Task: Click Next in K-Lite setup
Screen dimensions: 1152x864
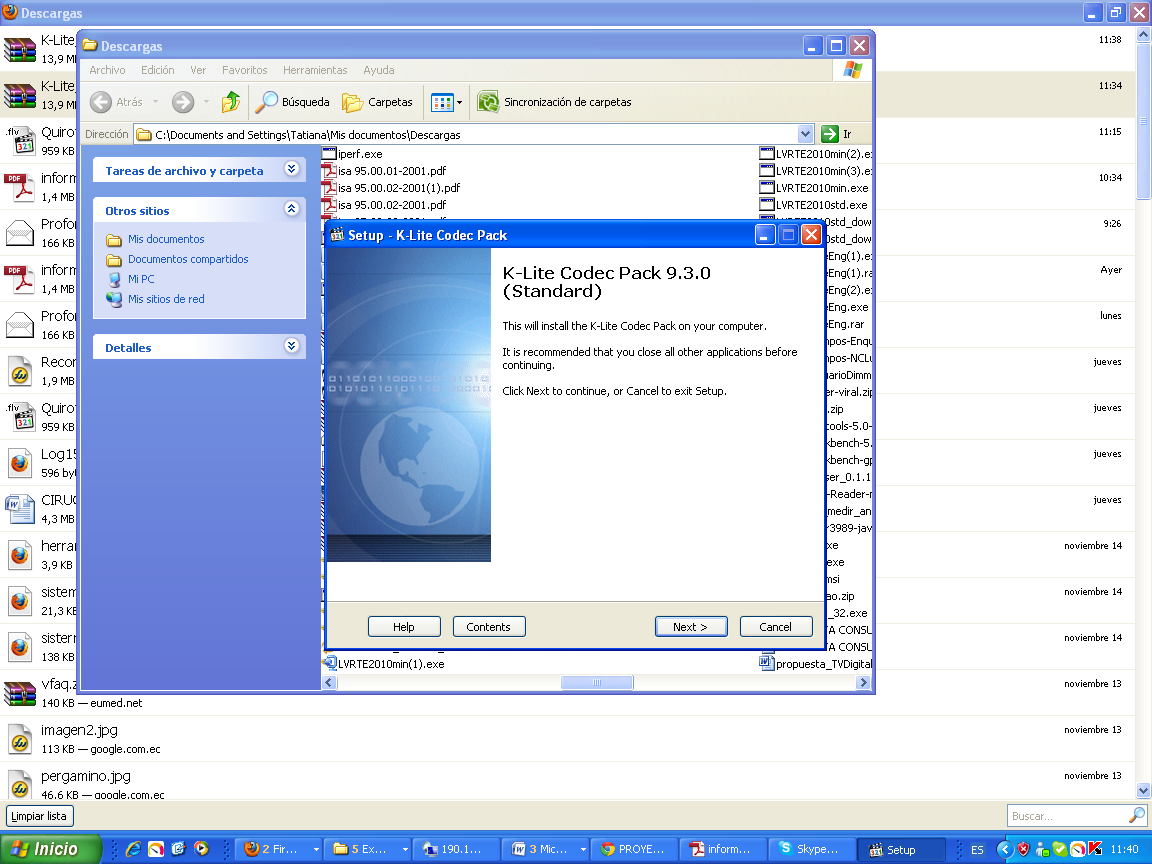Action: tap(691, 627)
